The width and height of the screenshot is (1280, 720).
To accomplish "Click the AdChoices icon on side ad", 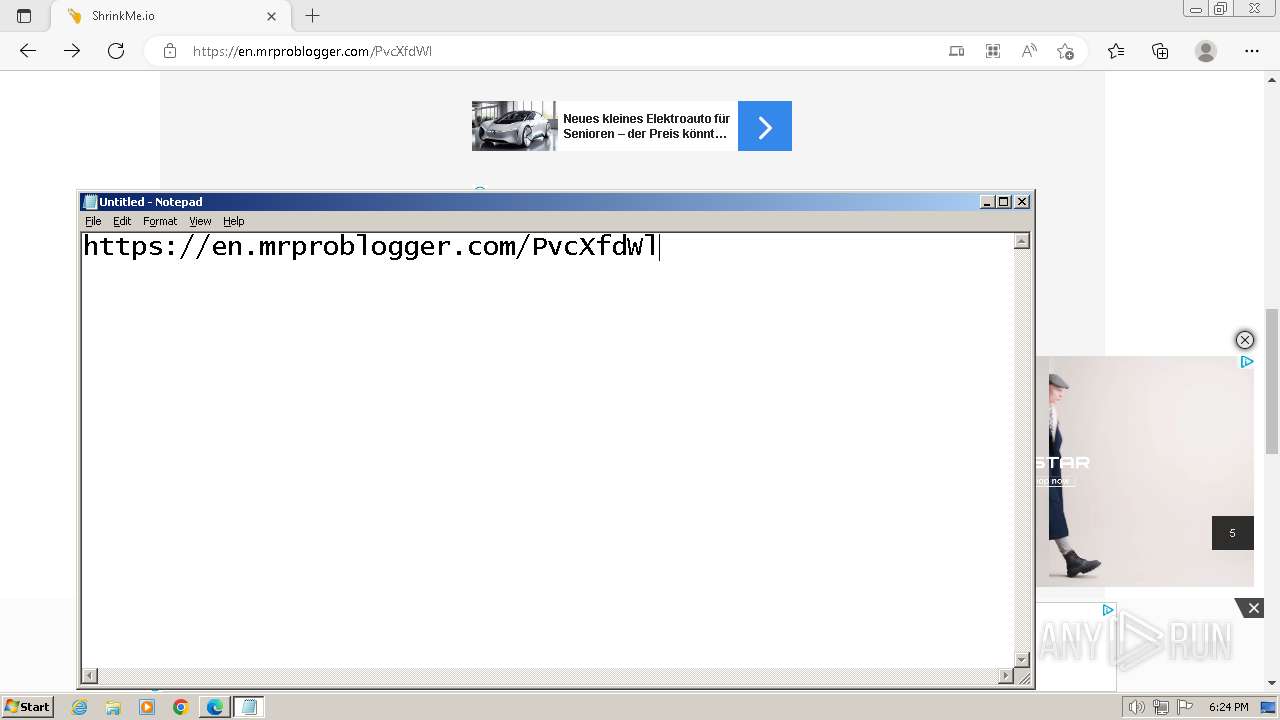I will [x=1246, y=362].
